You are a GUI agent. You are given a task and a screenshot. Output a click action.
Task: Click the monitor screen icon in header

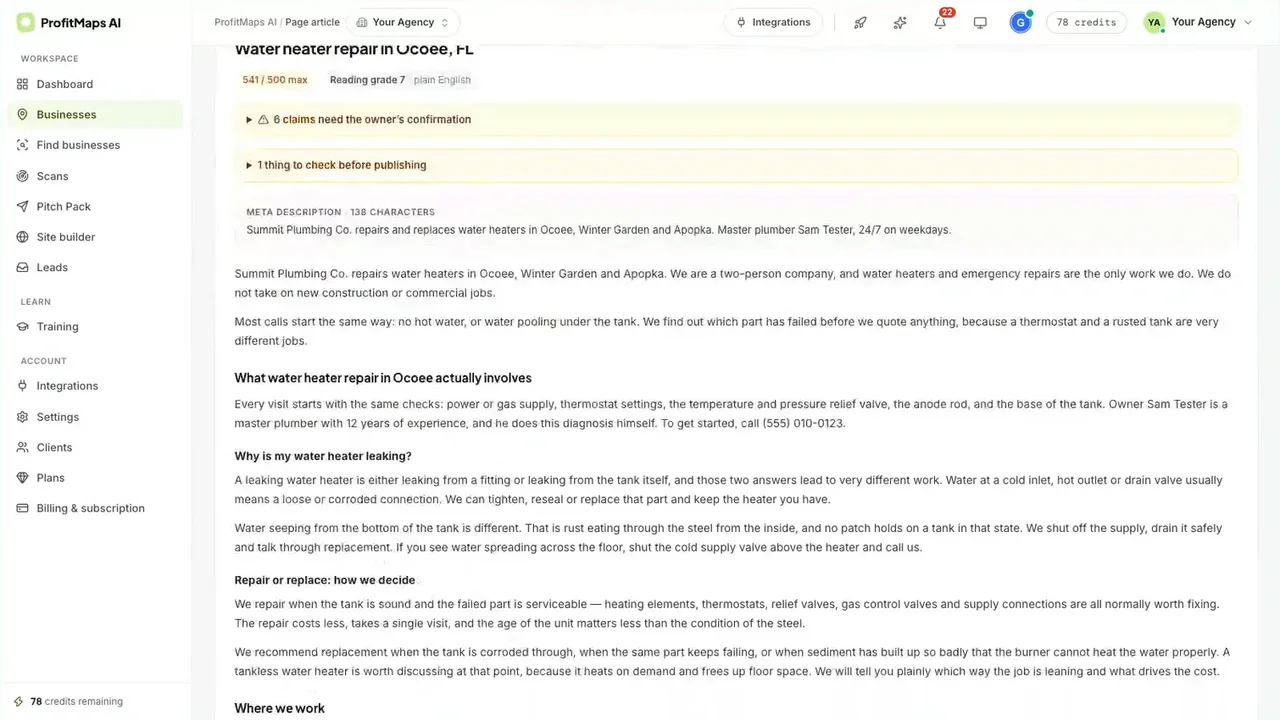[980, 22]
